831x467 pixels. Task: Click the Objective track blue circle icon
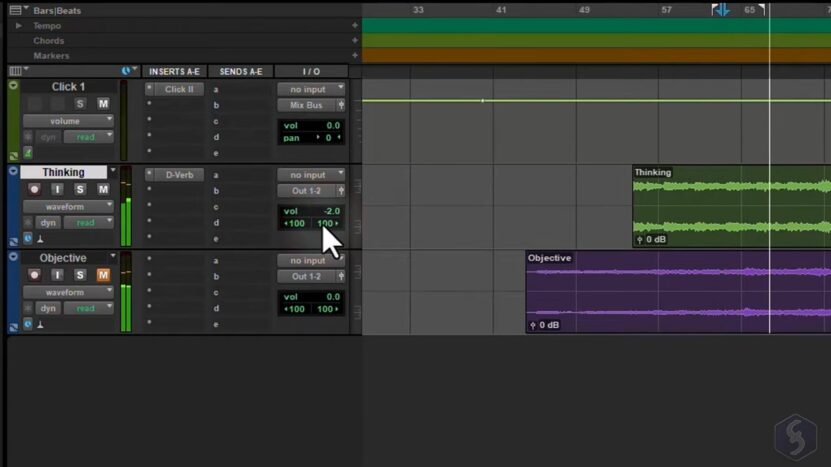[x=13, y=257]
